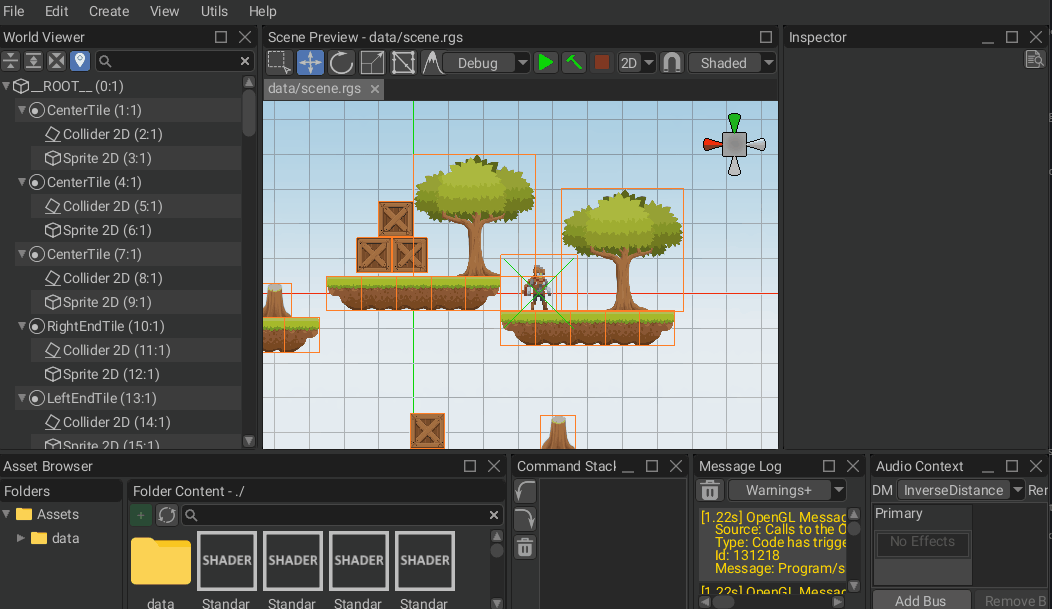Open the Warnings+ filter dropdown
The image size is (1052, 609).
tap(787, 490)
